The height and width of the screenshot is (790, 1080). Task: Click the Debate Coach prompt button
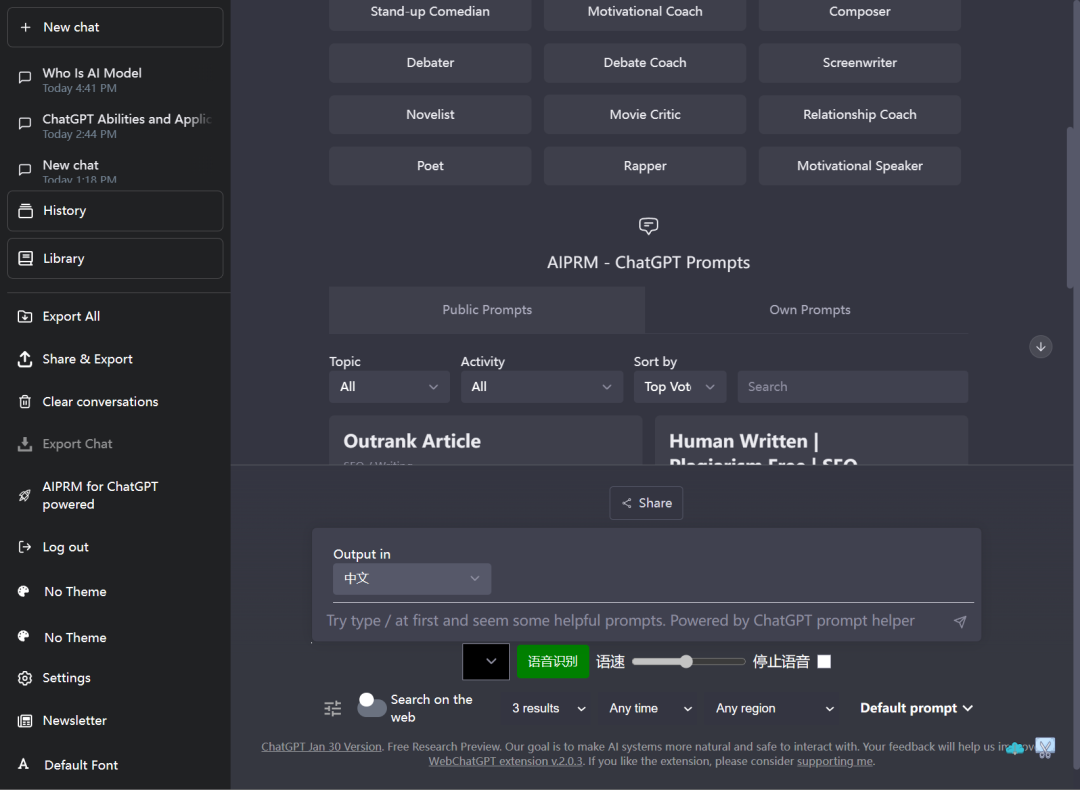645,63
